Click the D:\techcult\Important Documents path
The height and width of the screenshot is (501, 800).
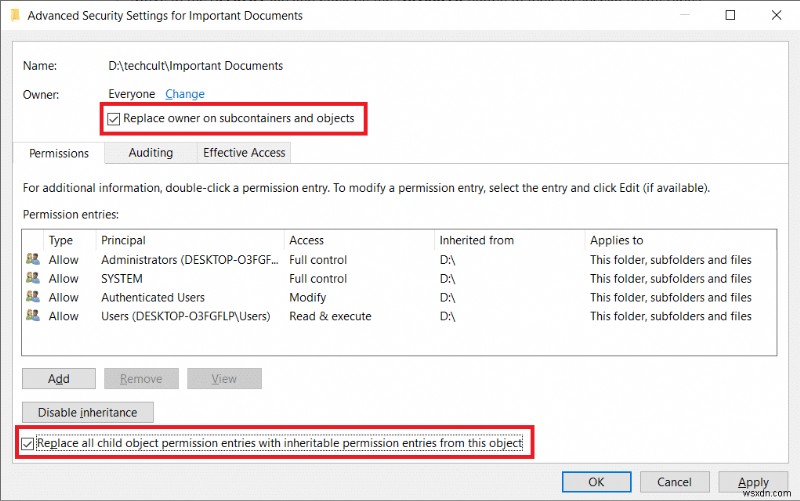click(x=195, y=66)
